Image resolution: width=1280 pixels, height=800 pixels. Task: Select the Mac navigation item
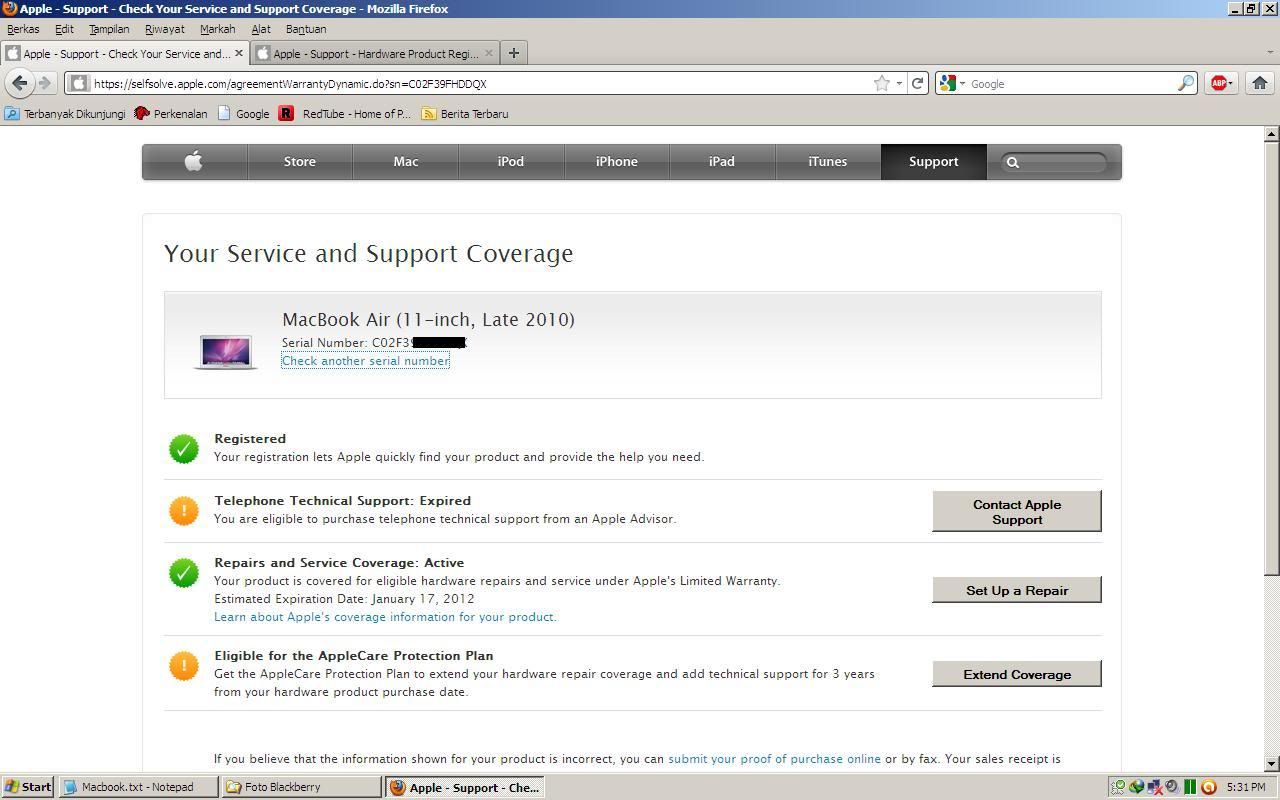tap(406, 161)
